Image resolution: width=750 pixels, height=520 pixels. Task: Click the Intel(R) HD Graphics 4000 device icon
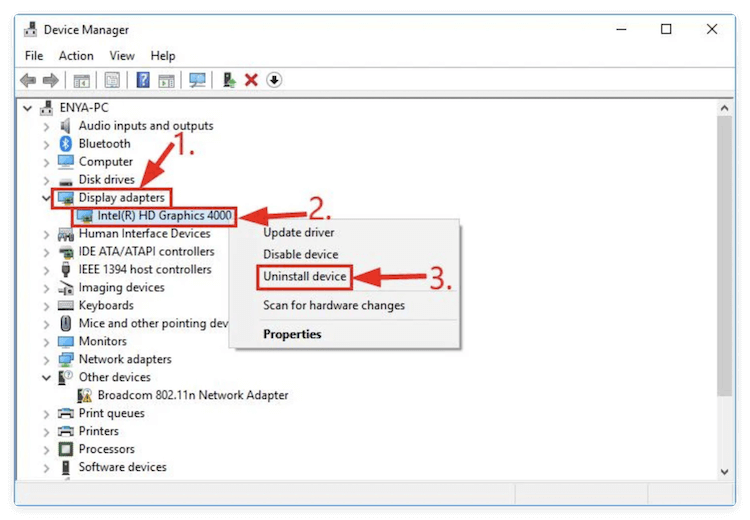coord(85,216)
